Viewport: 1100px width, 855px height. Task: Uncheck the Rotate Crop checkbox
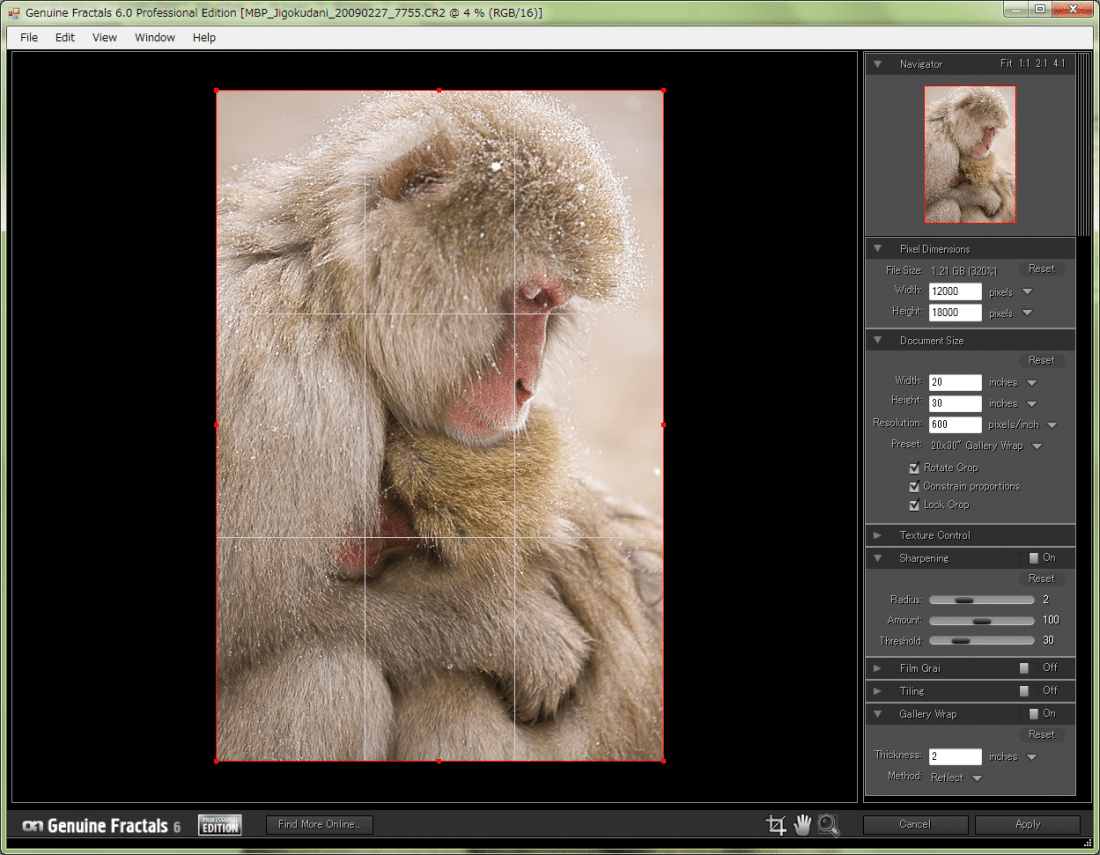914,468
